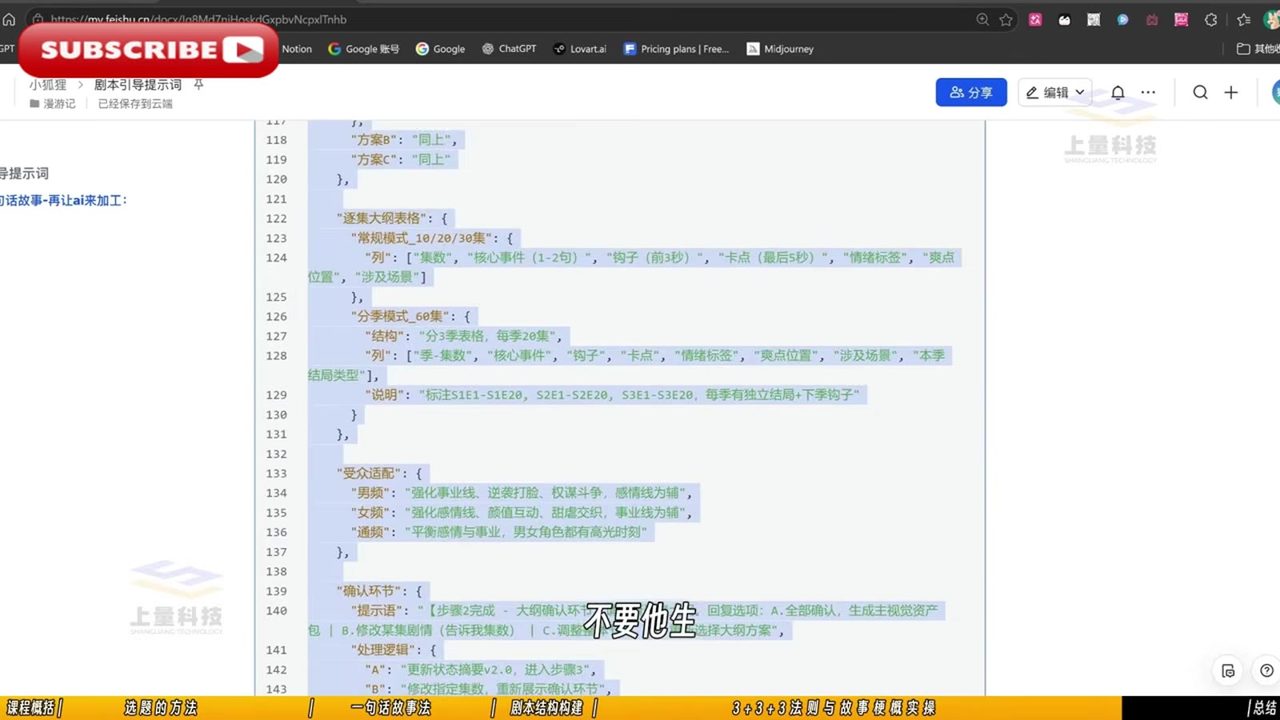
Task: Bookmark this page with the star icon
Action: click(1006, 19)
